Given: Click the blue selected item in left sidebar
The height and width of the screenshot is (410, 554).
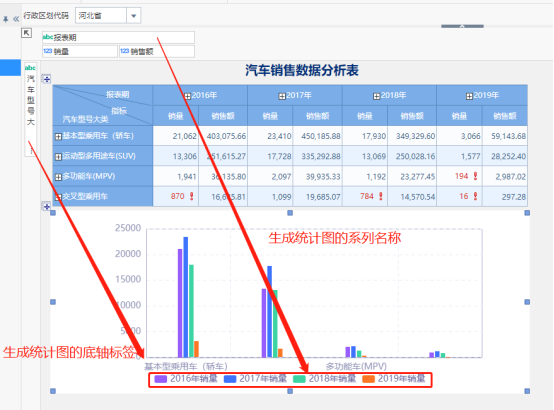Looking at the screenshot, I should coord(10,68).
